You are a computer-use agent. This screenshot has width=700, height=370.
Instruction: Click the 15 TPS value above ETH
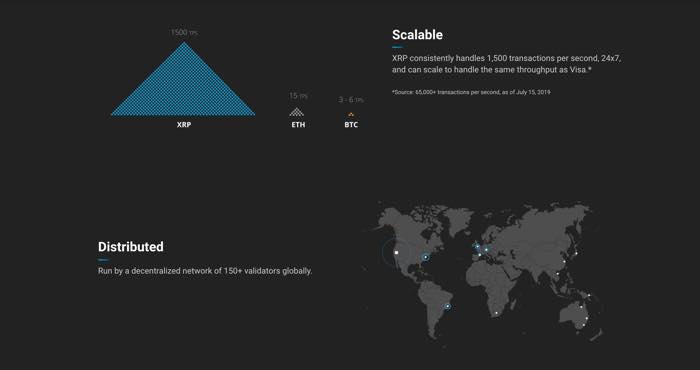tap(298, 96)
